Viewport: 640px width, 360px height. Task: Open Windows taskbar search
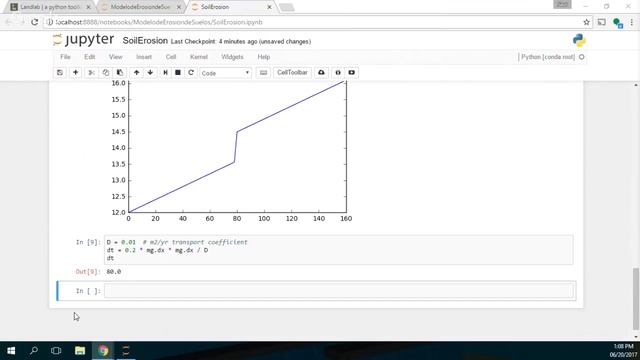click(34, 351)
